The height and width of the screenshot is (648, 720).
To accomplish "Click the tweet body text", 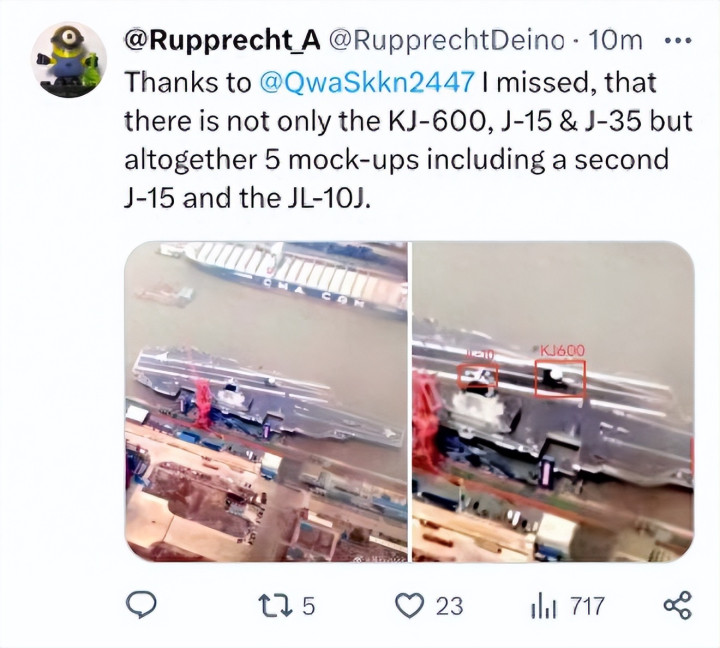I will point(408,141).
